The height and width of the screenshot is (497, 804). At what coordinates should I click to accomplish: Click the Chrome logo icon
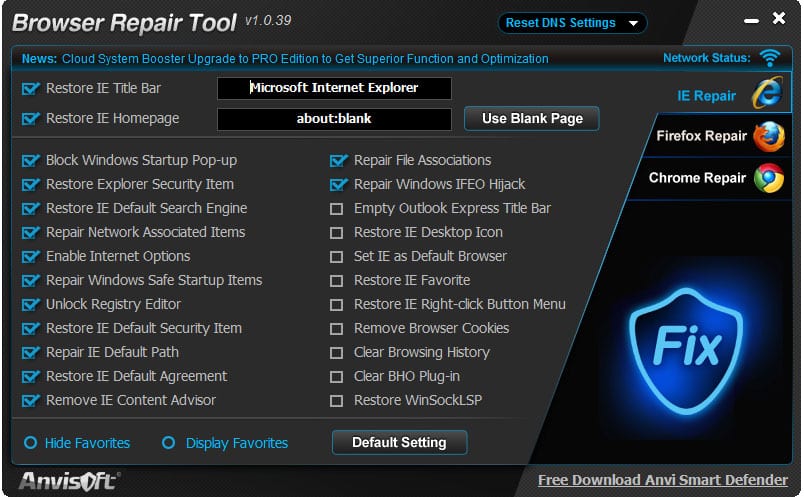point(767,178)
